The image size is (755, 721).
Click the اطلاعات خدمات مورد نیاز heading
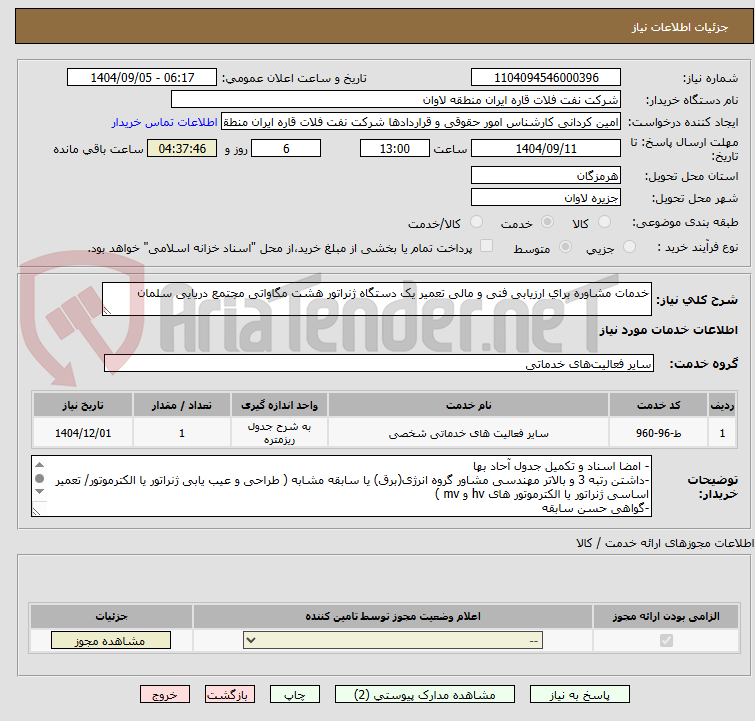(x=668, y=330)
